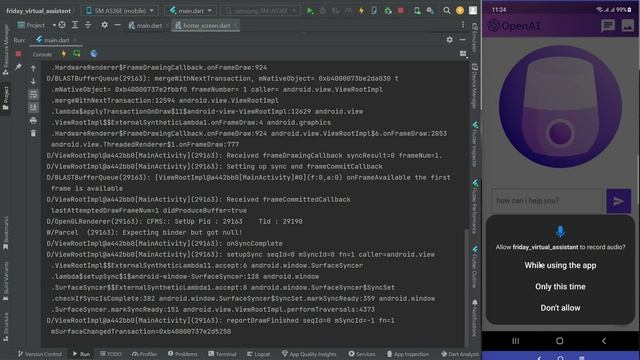Open SM A536E (mobile) device dropdown
This screenshot has height=360, width=640.
point(120,11)
